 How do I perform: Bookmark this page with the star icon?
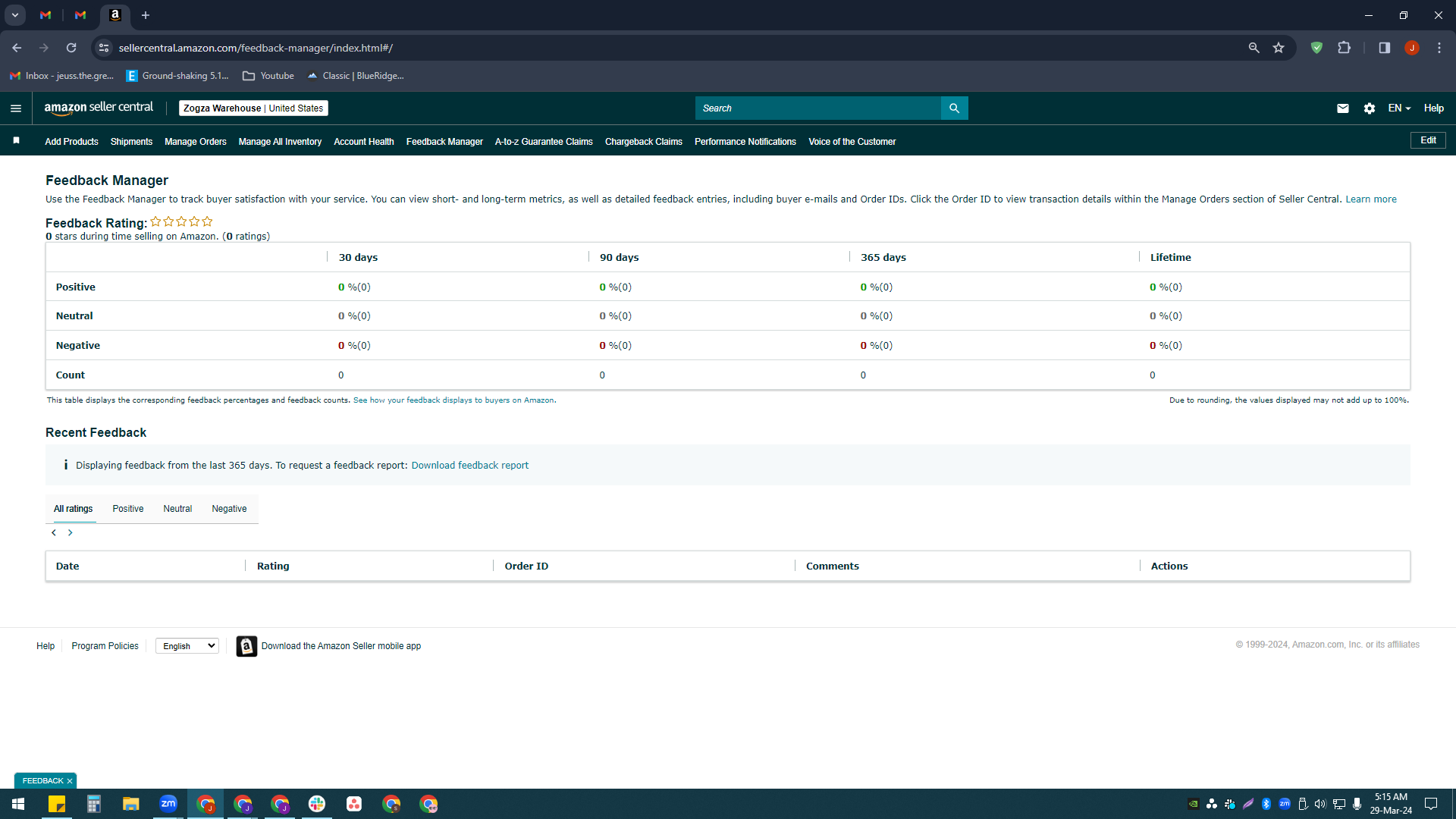tap(1279, 48)
